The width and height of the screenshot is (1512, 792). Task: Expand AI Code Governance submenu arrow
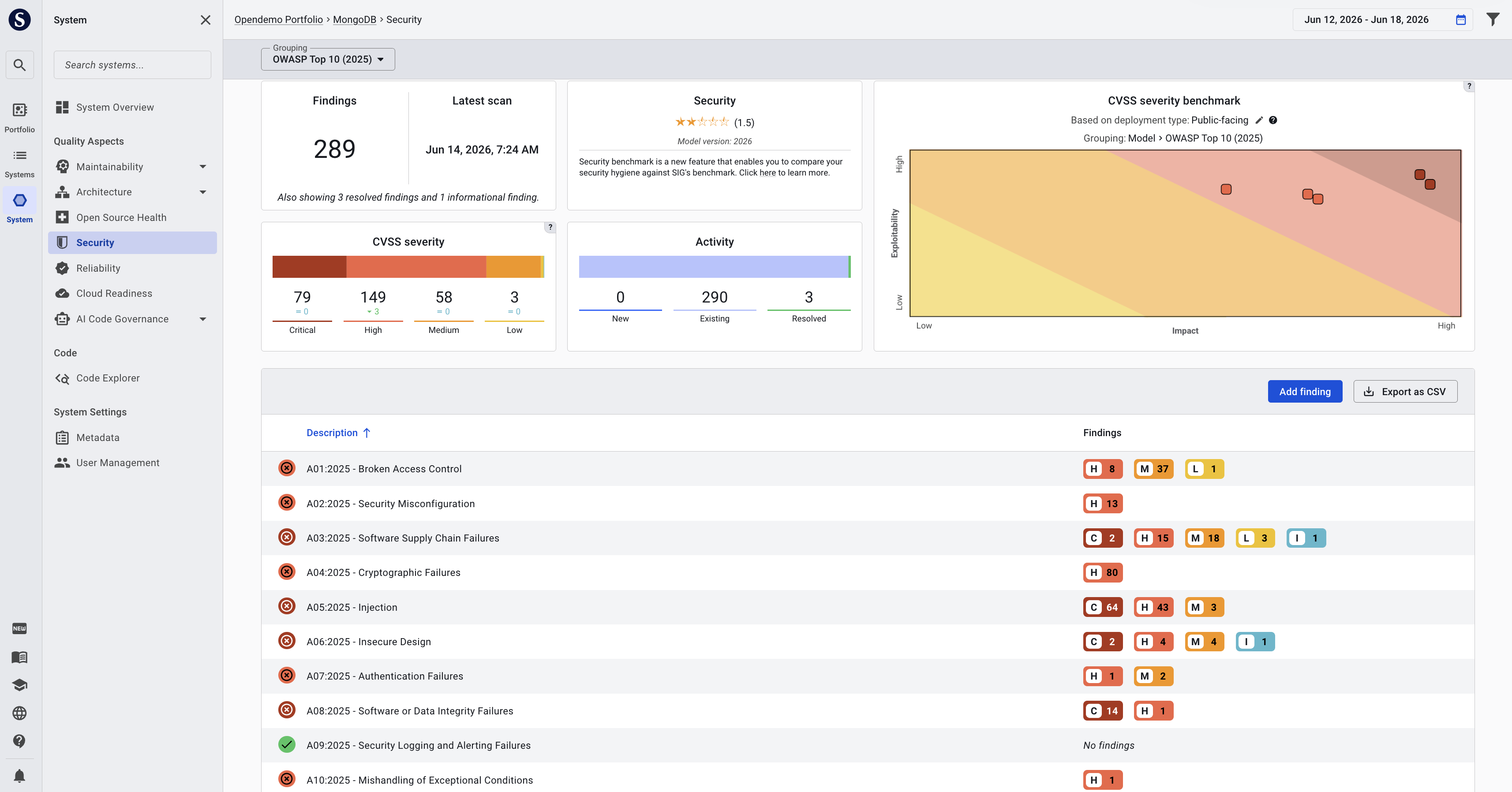point(202,319)
